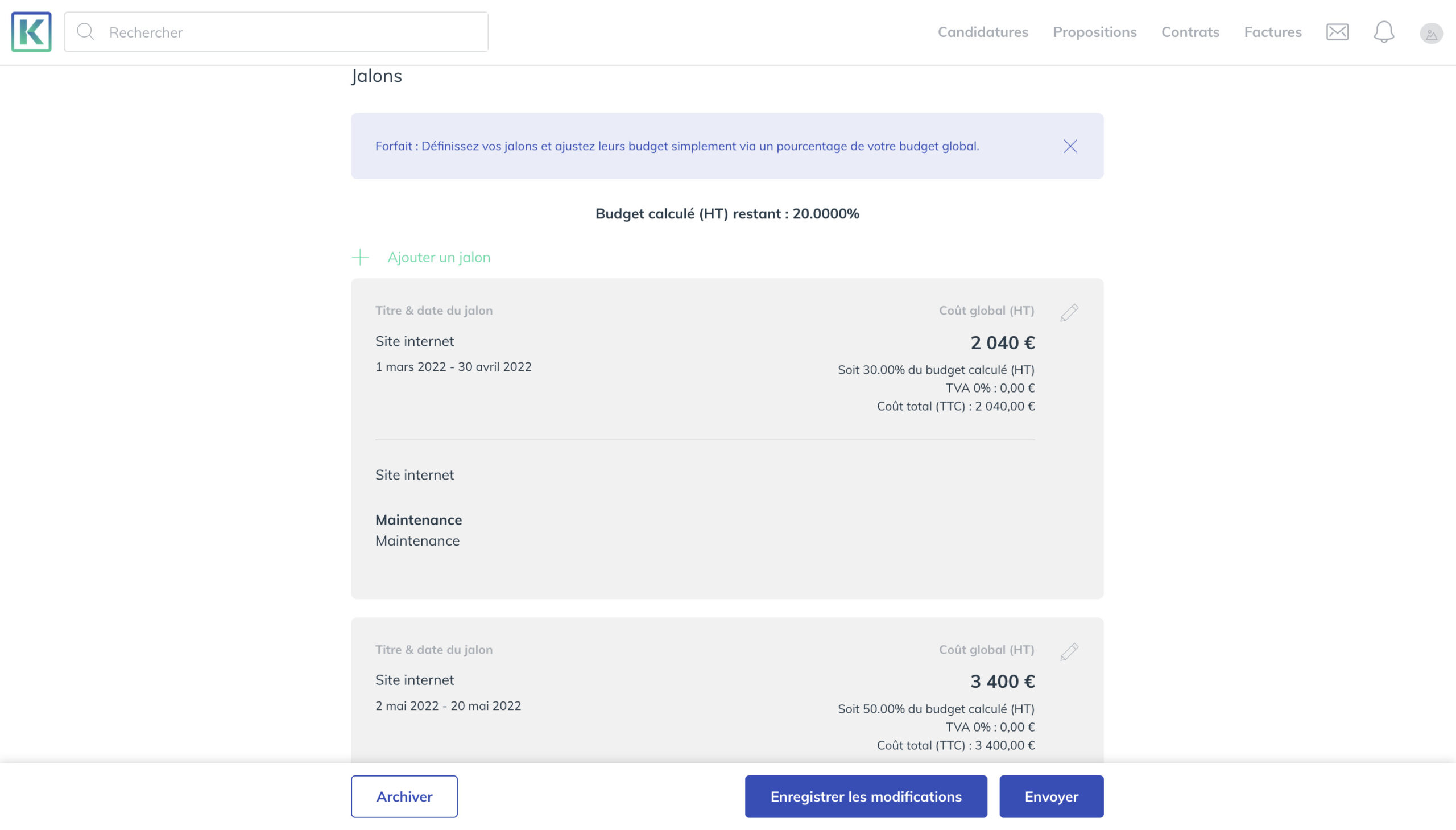Click the K logo home icon

[31, 32]
